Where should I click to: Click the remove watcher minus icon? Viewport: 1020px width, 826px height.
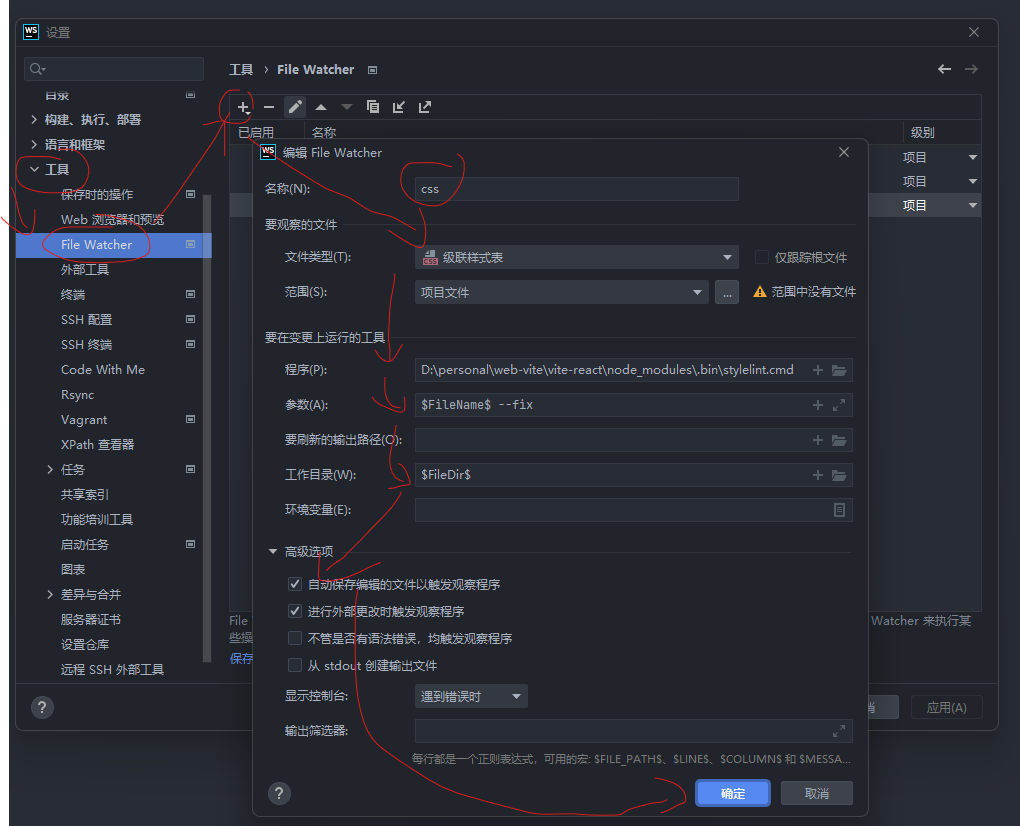(269, 107)
